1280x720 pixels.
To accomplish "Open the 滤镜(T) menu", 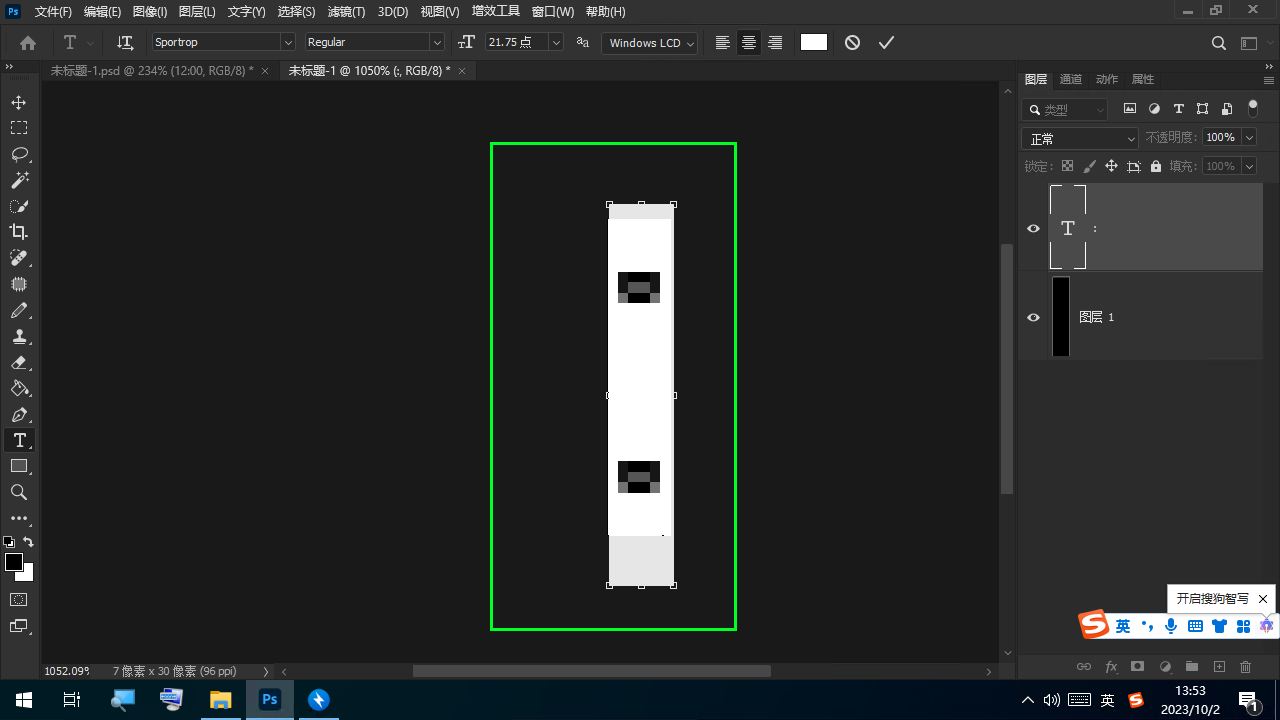I will pos(347,12).
